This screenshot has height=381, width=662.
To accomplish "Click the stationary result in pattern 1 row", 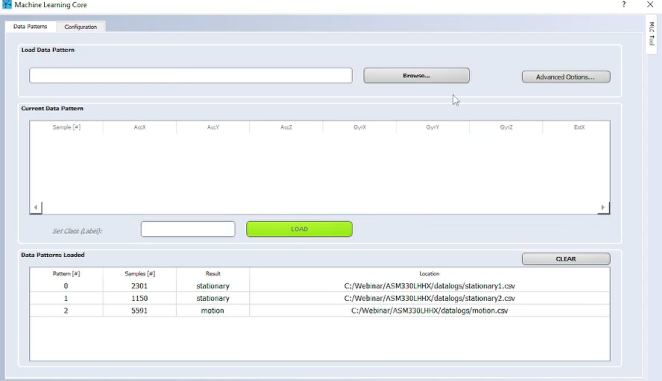I will pos(213,298).
